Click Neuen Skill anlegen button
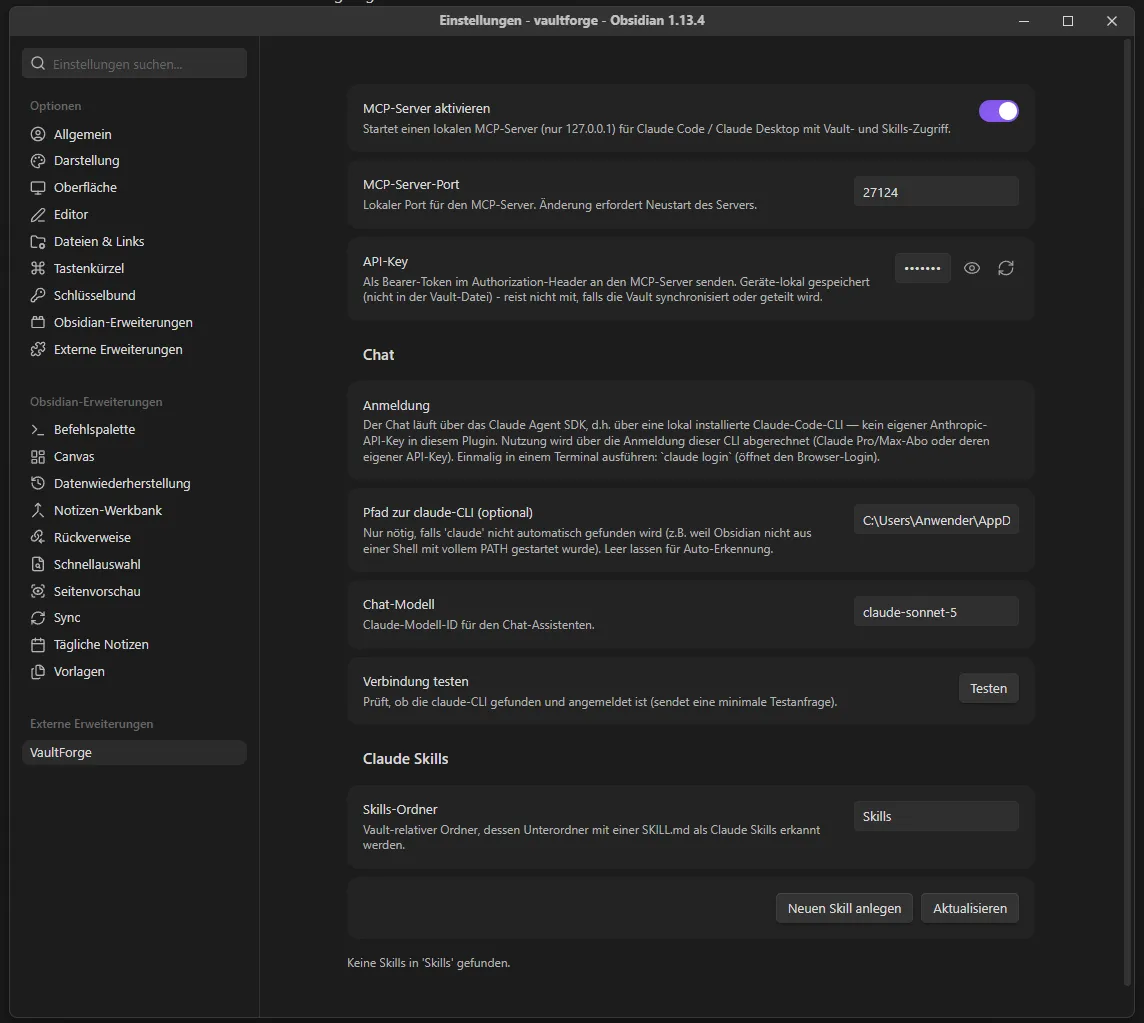 click(x=844, y=908)
